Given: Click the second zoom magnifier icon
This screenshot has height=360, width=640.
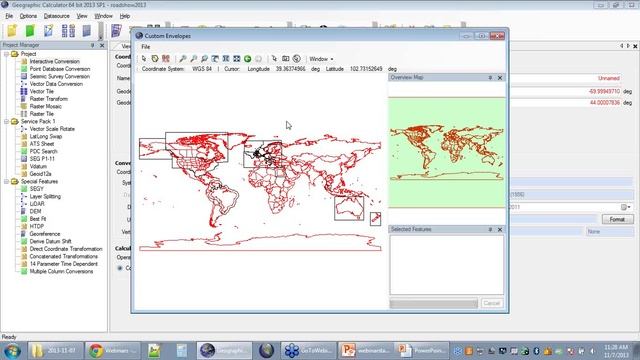Looking at the screenshot, I should pyautogui.click(x=193, y=59).
